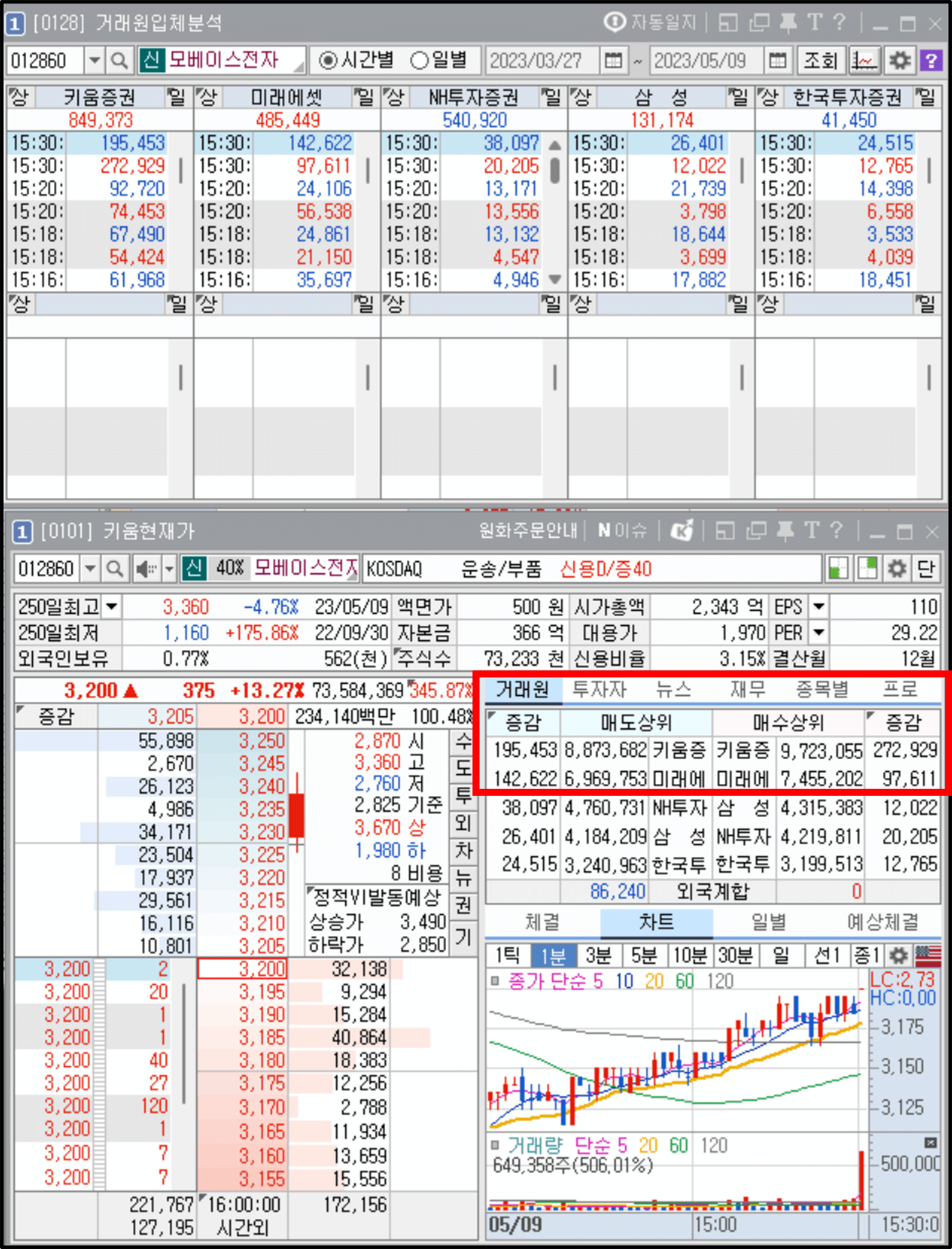Click the purple help question mark icon
Screen dimensions: 952x1249
coord(930,60)
